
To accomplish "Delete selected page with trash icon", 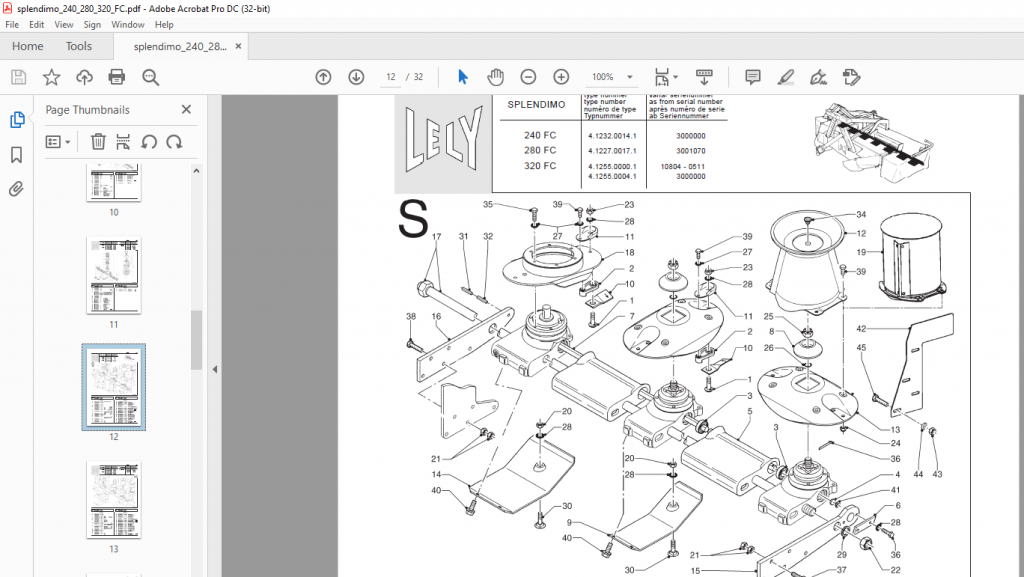I will (x=98, y=142).
